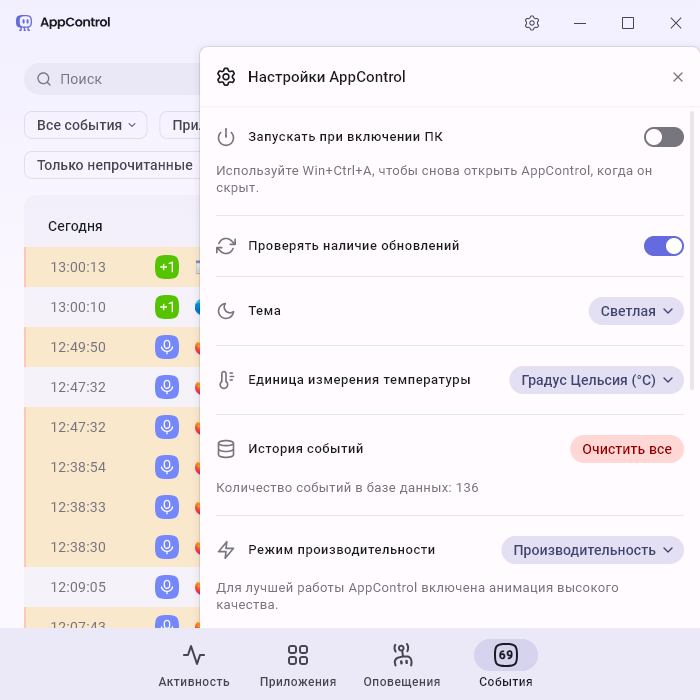
Task: Click the Win+Ctrl+A hint text
Action: click(x=434, y=179)
